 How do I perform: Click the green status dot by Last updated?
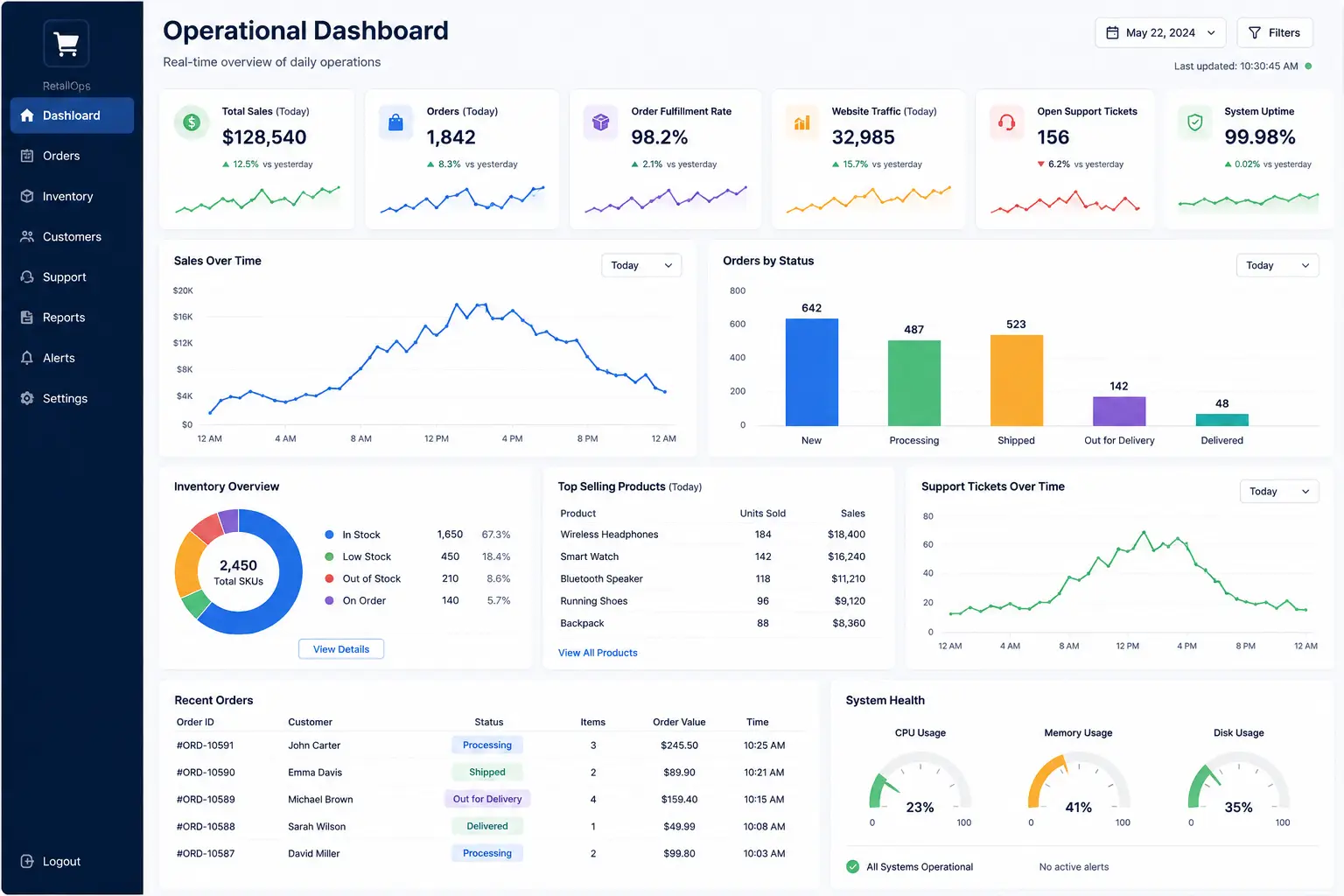1308,66
